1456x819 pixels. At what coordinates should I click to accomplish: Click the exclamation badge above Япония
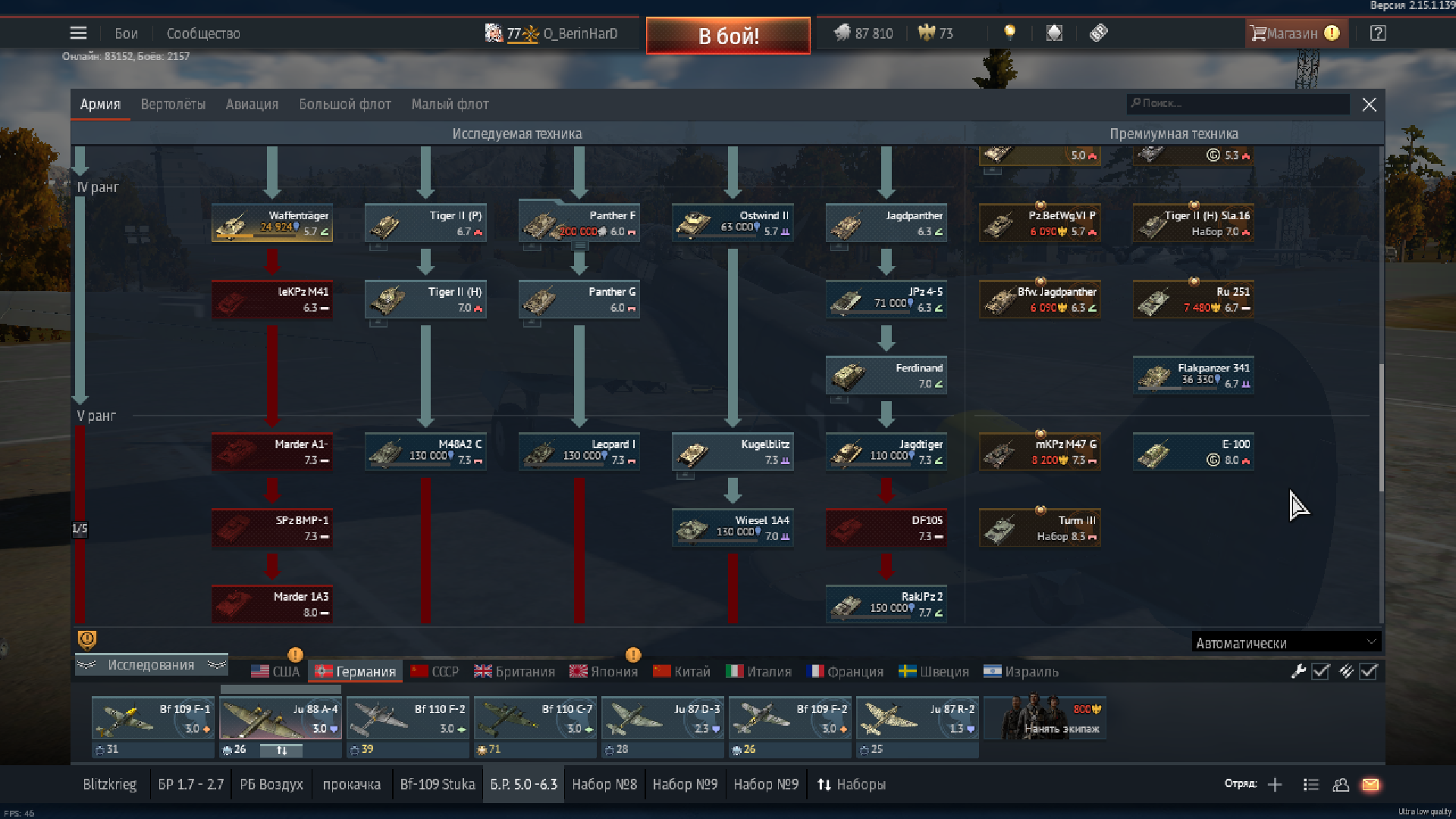(x=633, y=654)
